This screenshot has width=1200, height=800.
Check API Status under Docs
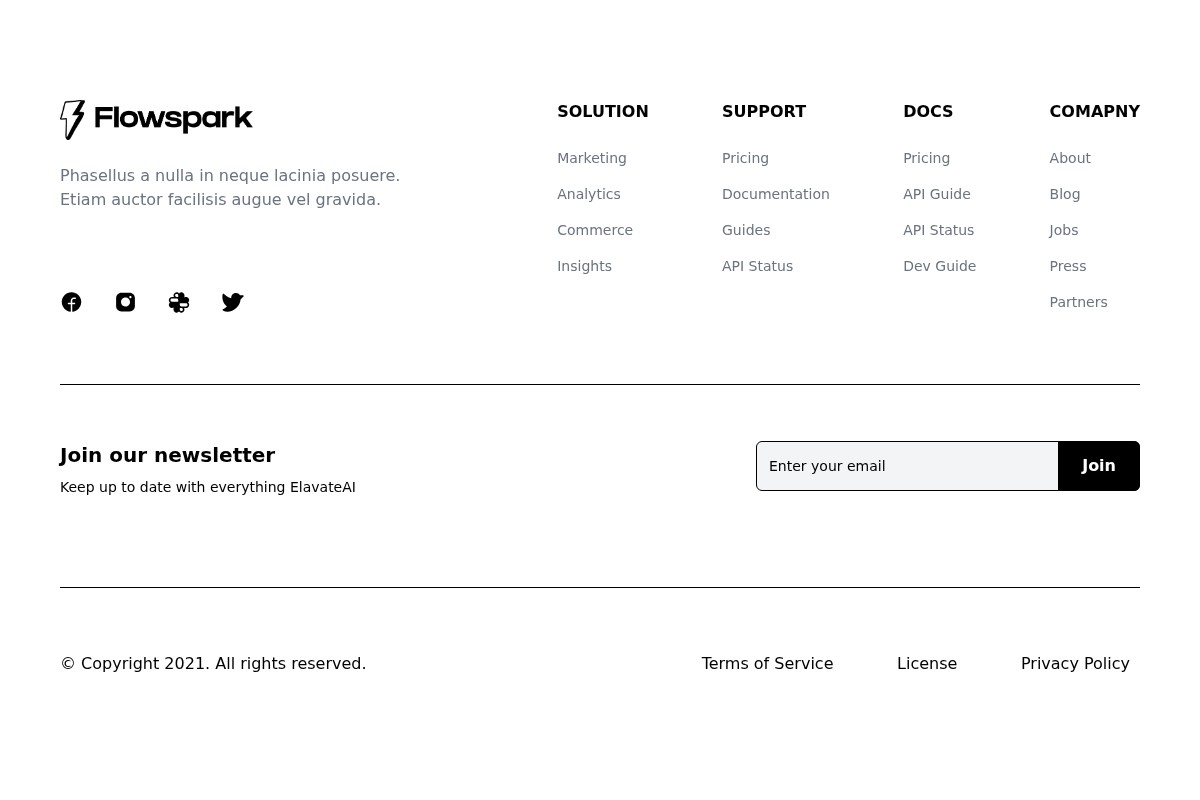tap(938, 230)
